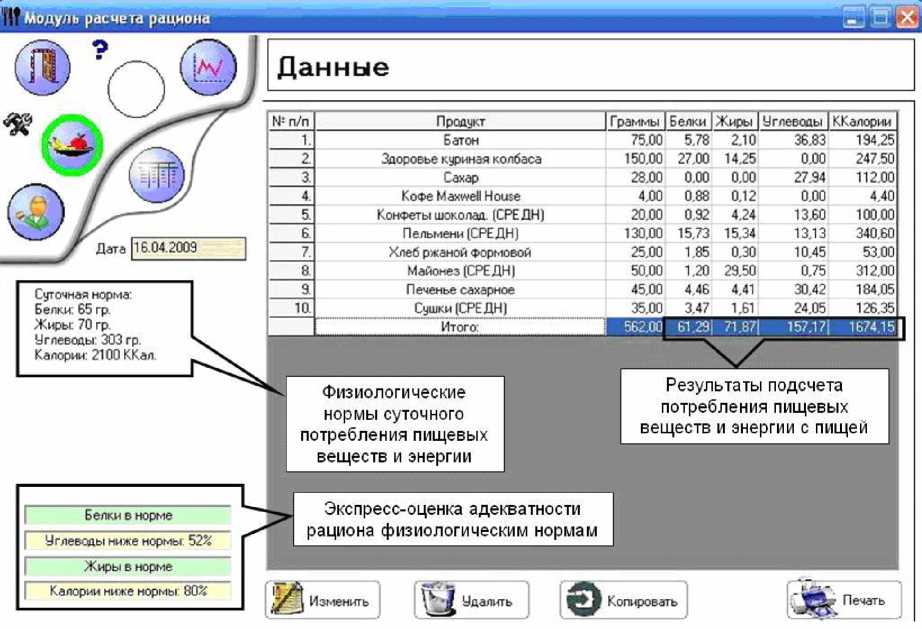
Task: Open the chart graph icon
Action: [208, 67]
